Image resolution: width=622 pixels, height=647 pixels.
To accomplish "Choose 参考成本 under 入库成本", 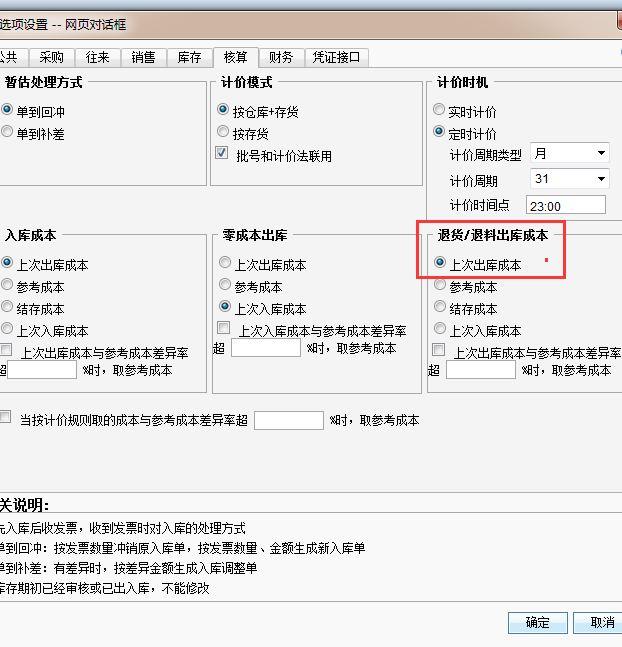I will coord(7,284).
